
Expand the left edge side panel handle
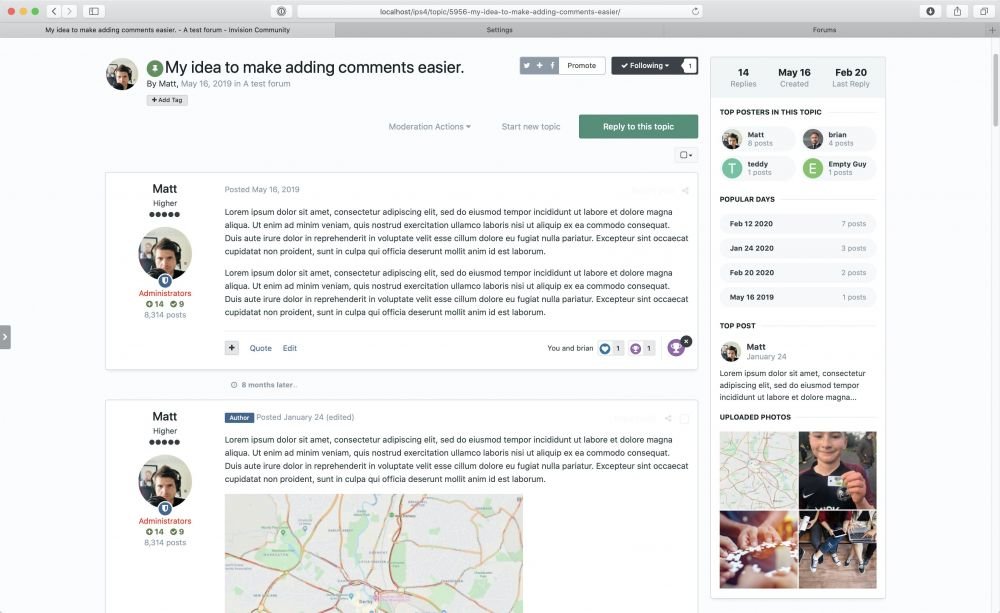pos(5,337)
